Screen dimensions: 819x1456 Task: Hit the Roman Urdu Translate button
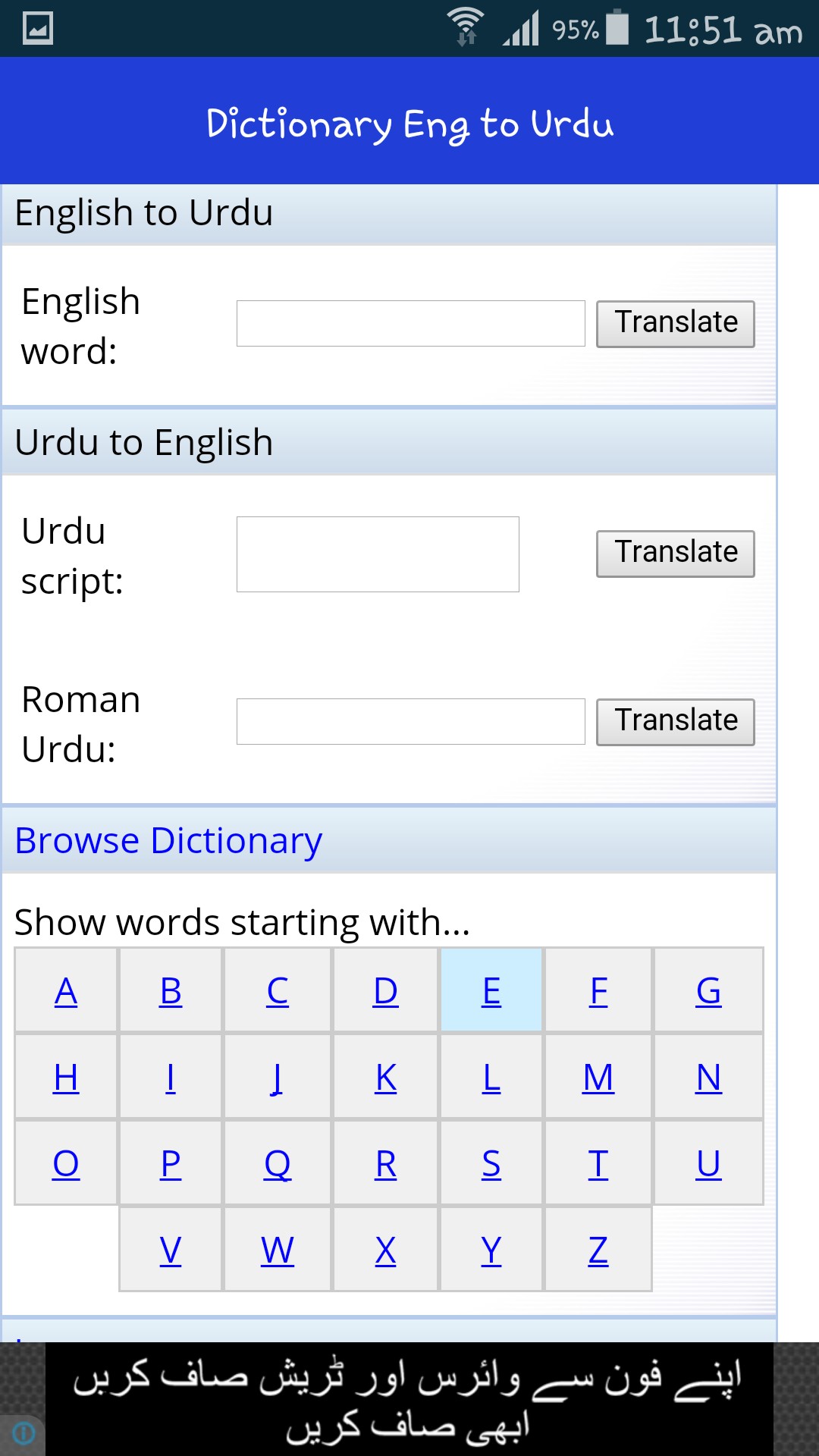click(x=675, y=722)
